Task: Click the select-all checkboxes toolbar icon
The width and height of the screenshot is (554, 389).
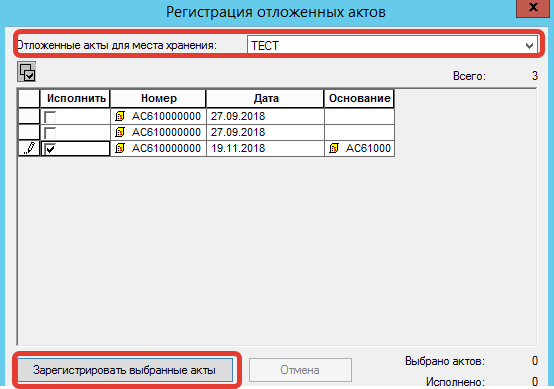Action: click(x=26, y=72)
